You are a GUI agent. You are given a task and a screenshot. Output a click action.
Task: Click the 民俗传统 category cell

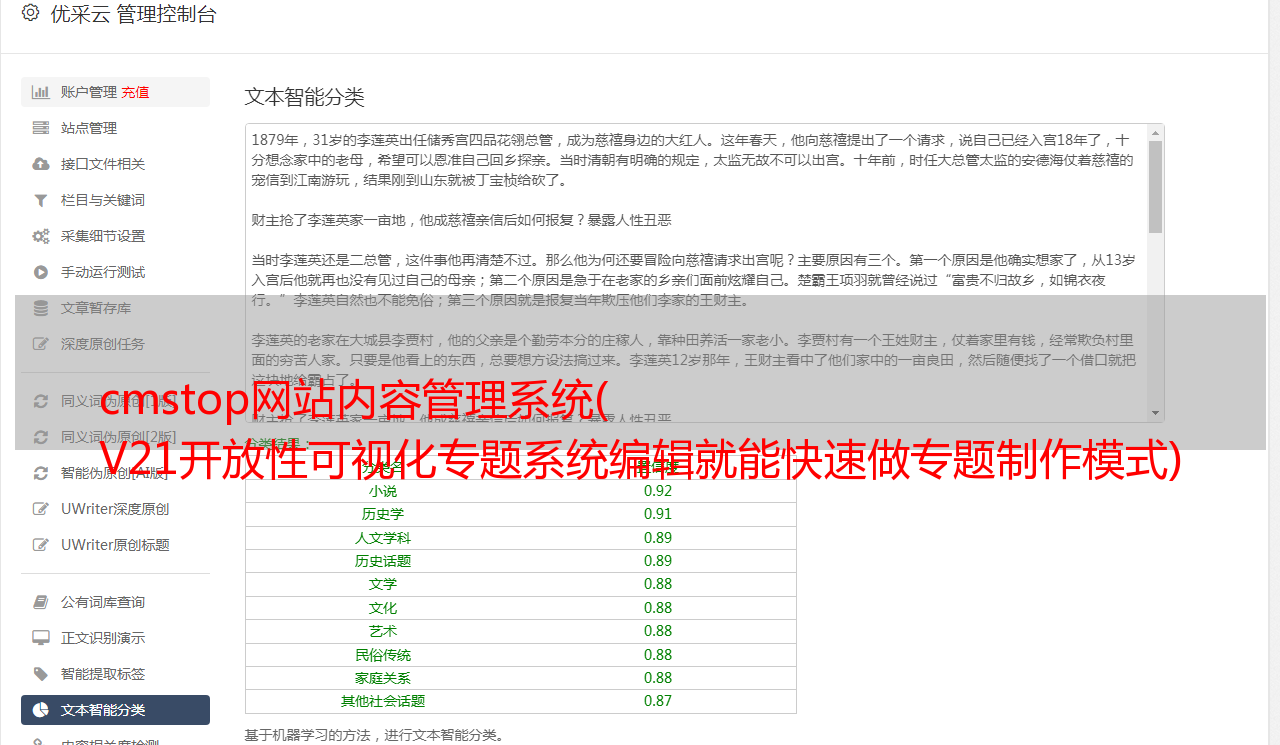pos(383,655)
